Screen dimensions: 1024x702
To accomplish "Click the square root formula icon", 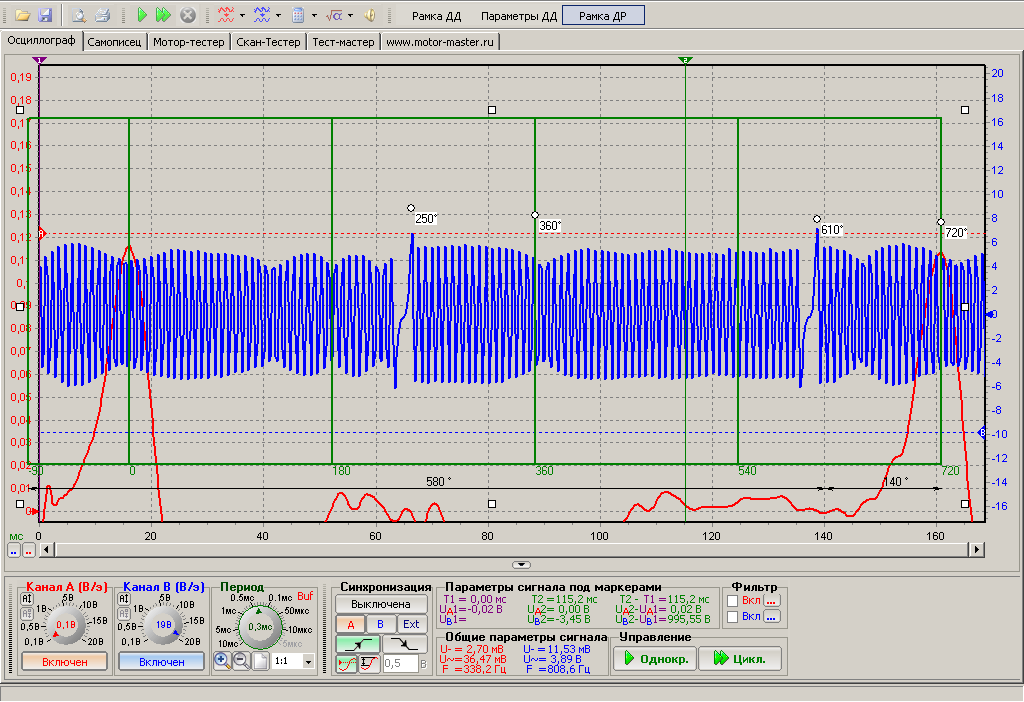I will point(334,15).
